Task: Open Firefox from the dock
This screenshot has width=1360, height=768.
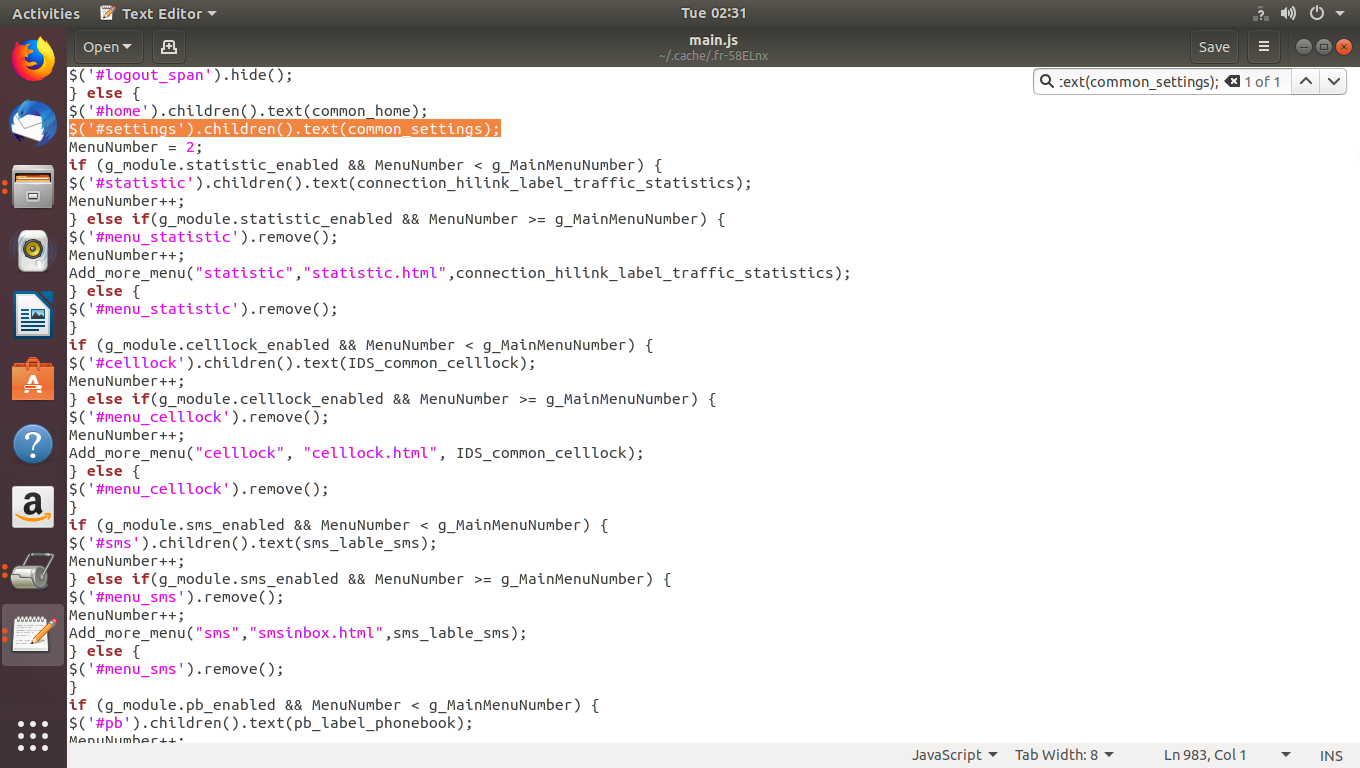Action: 33,59
